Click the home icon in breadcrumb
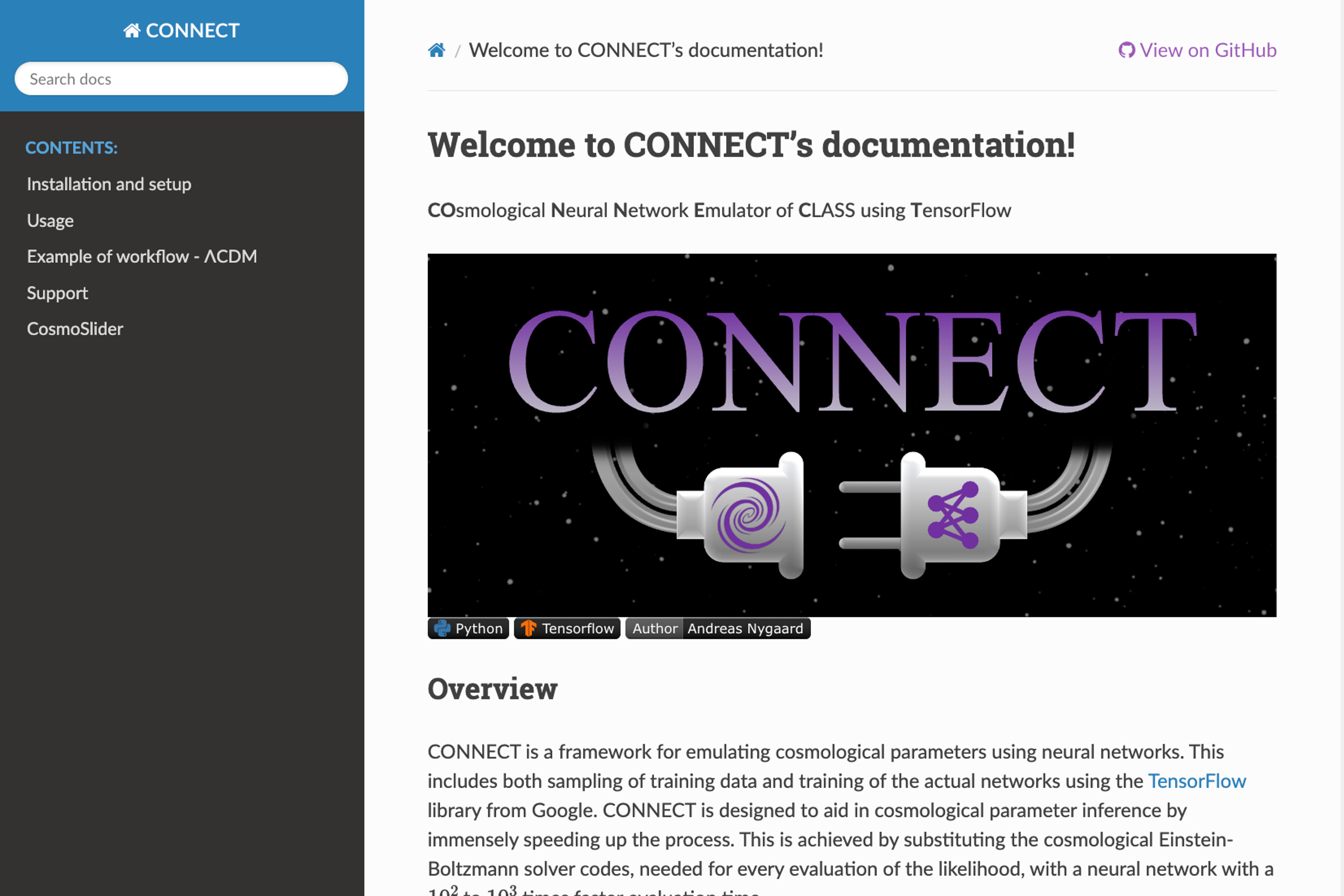The image size is (1344, 896). point(437,50)
